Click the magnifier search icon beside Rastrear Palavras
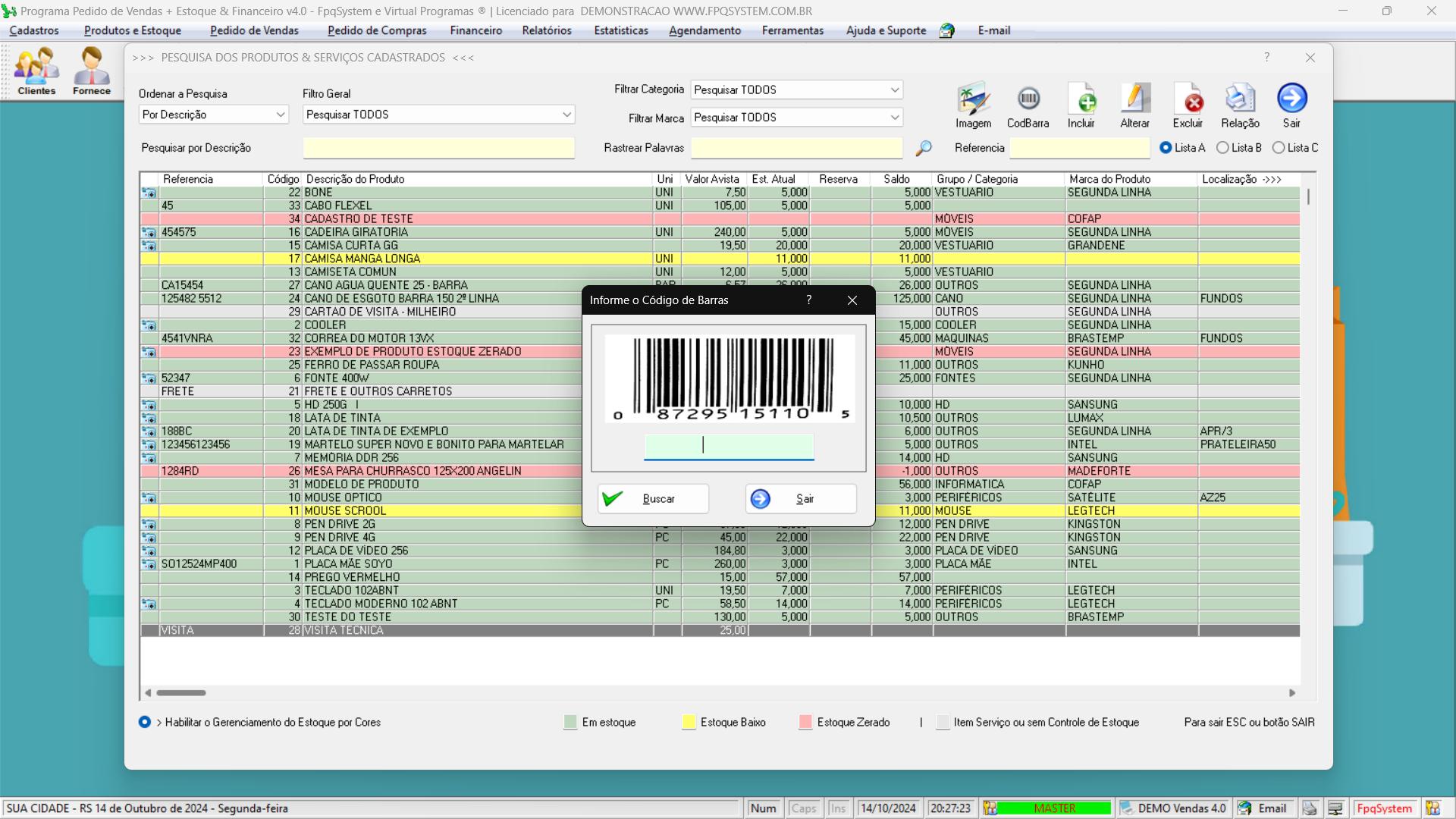Screen dimensions: 1456x819 (923, 149)
